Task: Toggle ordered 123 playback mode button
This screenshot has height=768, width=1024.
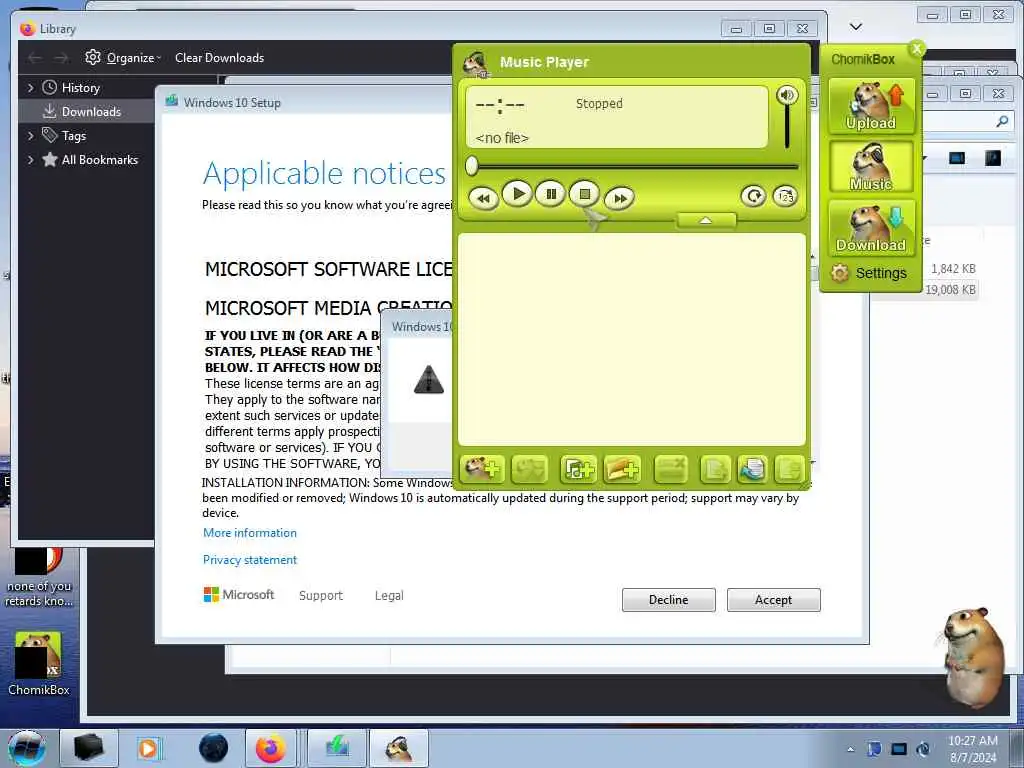Action: click(x=785, y=196)
